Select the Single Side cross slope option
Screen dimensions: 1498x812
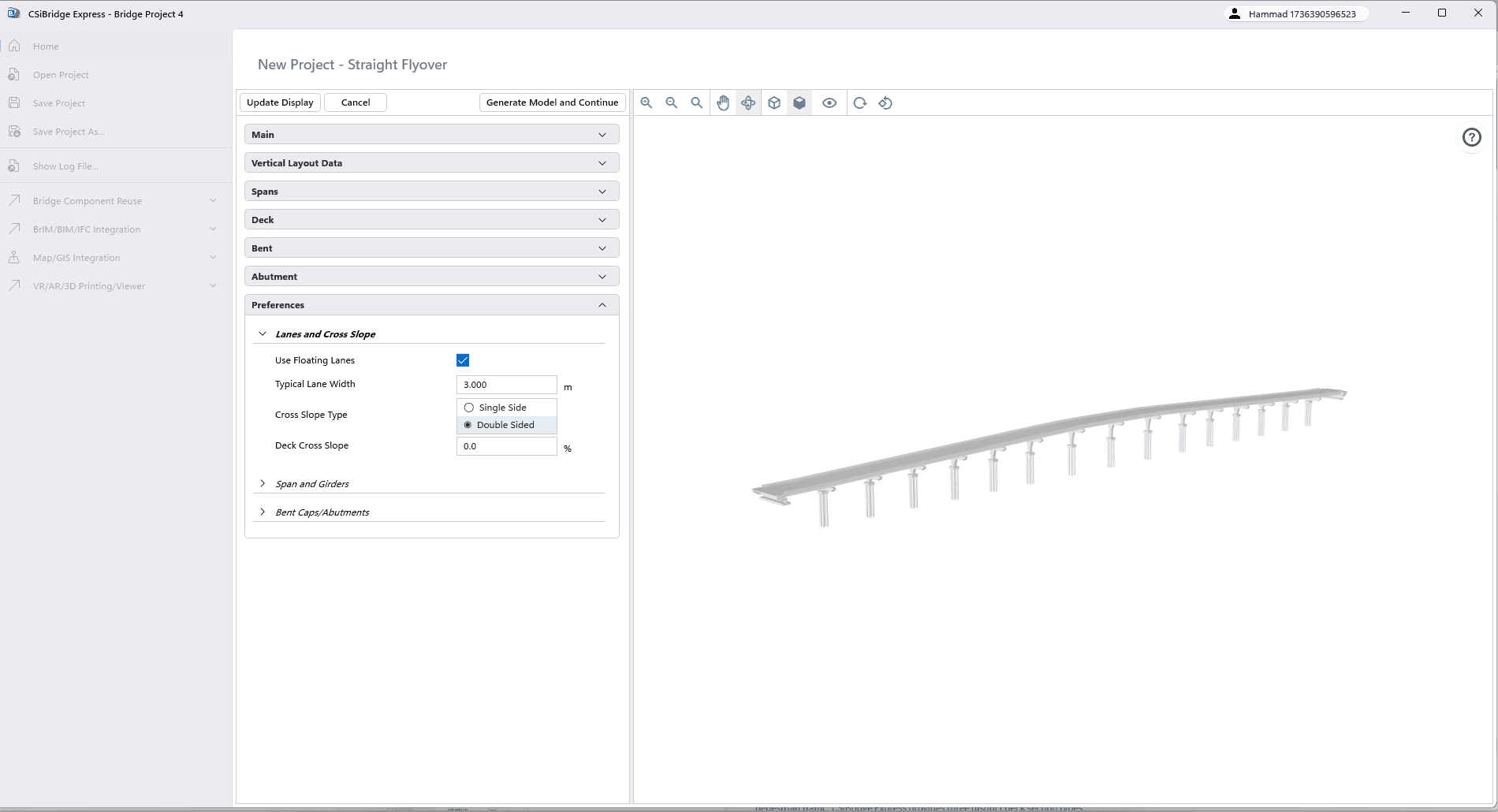(x=469, y=408)
